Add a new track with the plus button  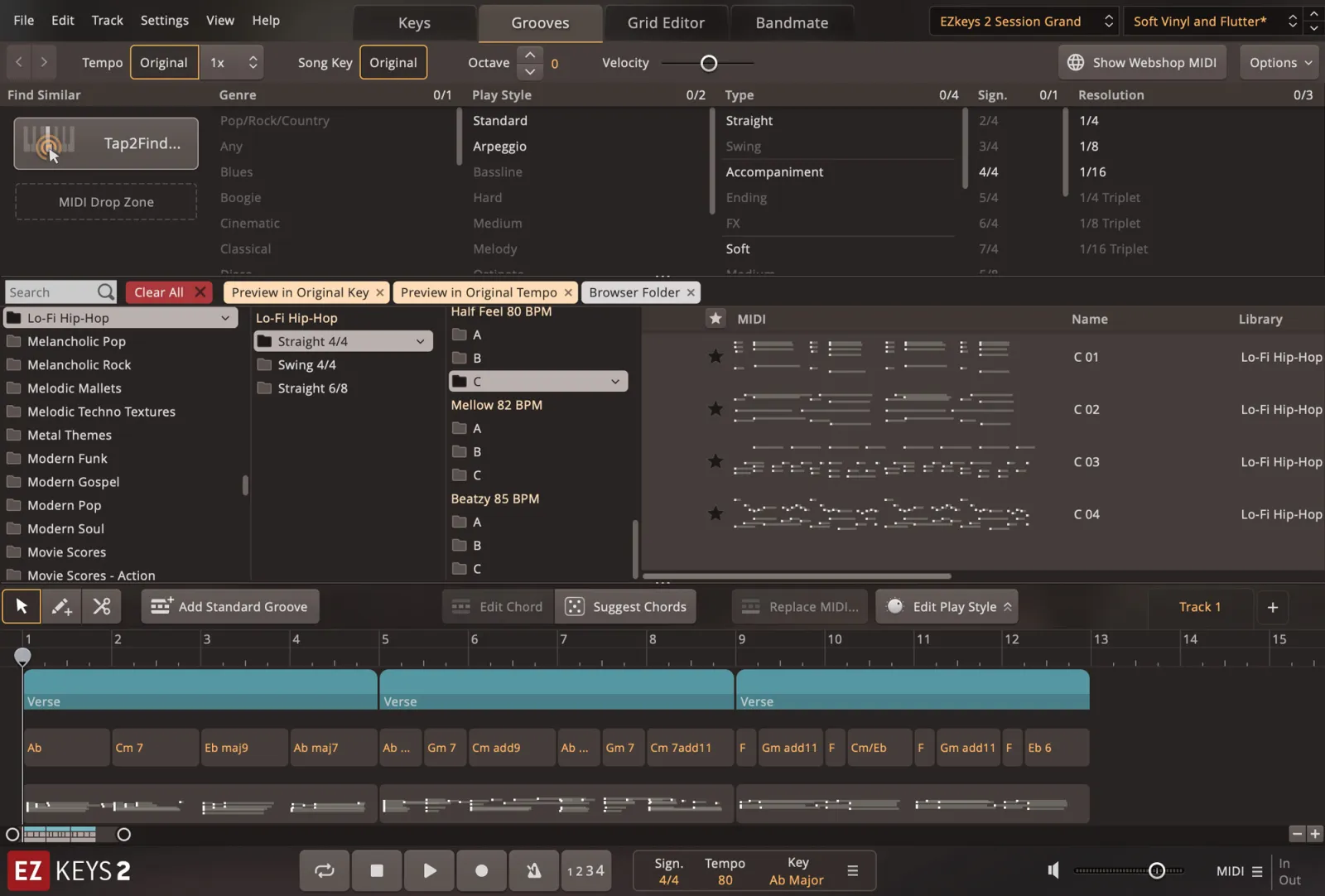tap(1273, 607)
